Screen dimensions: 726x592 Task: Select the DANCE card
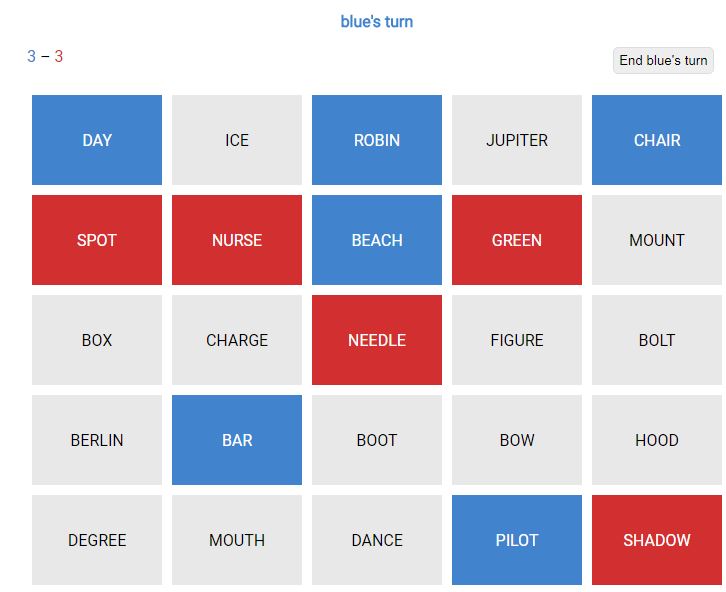click(x=377, y=540)
